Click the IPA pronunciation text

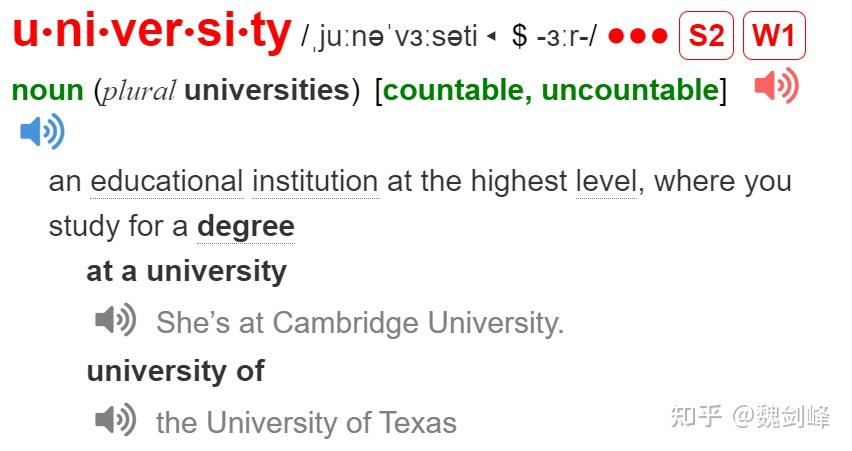[x=390, y=36]
